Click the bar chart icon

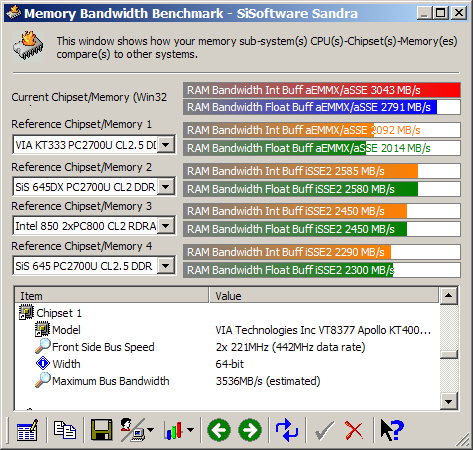point(173,430)
